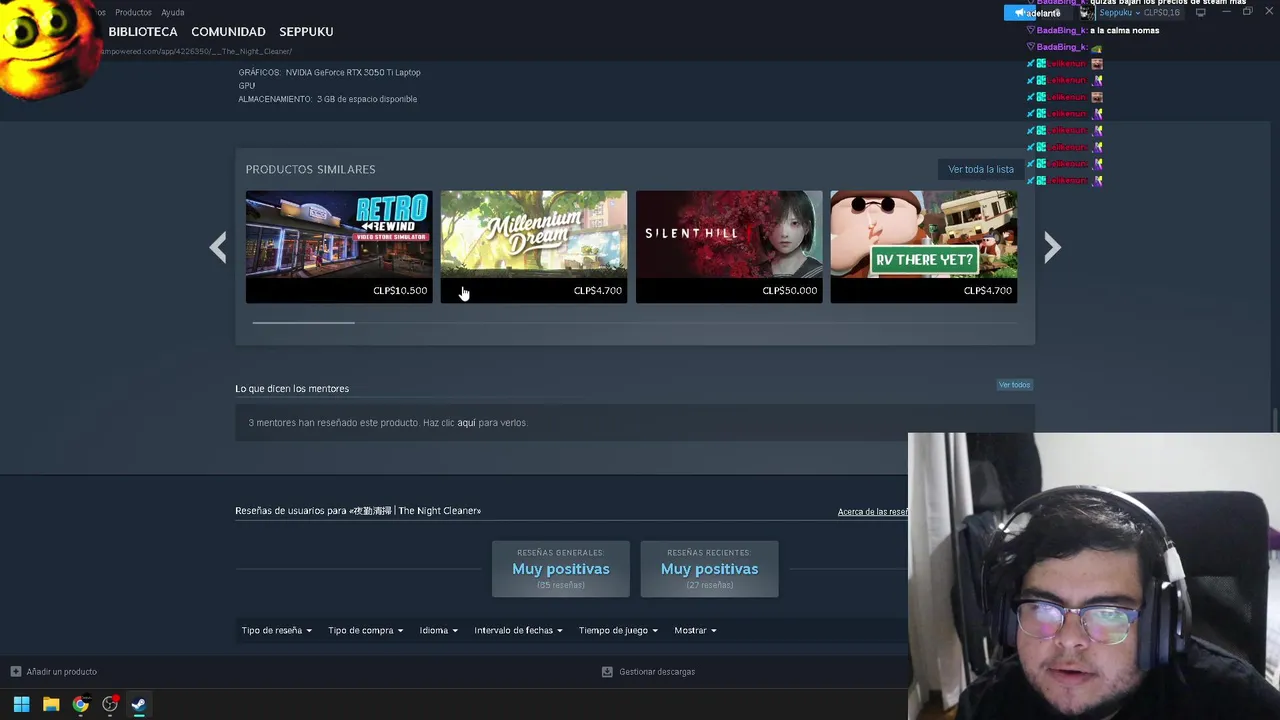Image resolution: width=1280 pixels, height=720 pixels.
Task: Click the CLP$10.500 price label
Action: click(400, 291)
